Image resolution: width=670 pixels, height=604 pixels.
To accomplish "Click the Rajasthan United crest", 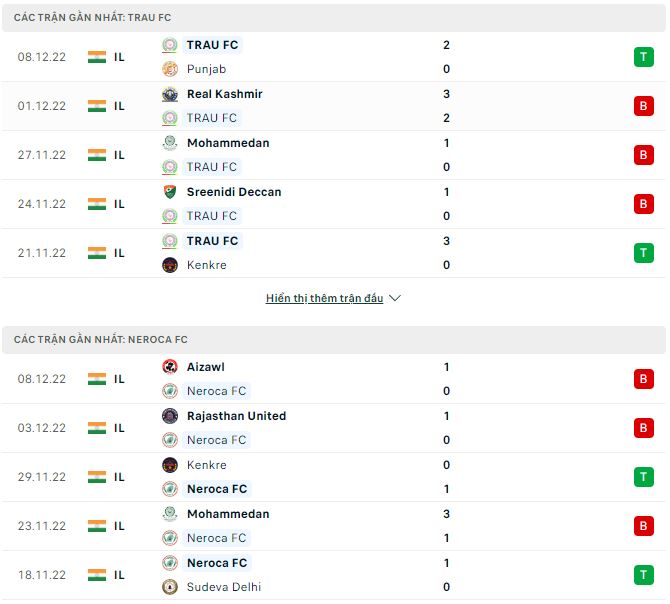I will click(x=170, y=416).
